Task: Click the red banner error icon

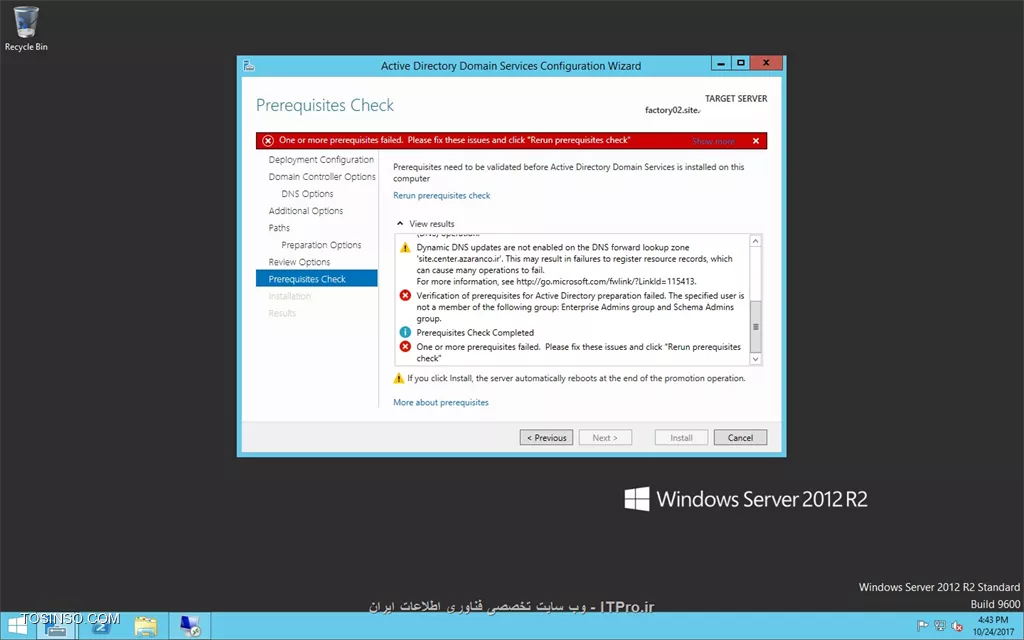Action: click(268, 140)
